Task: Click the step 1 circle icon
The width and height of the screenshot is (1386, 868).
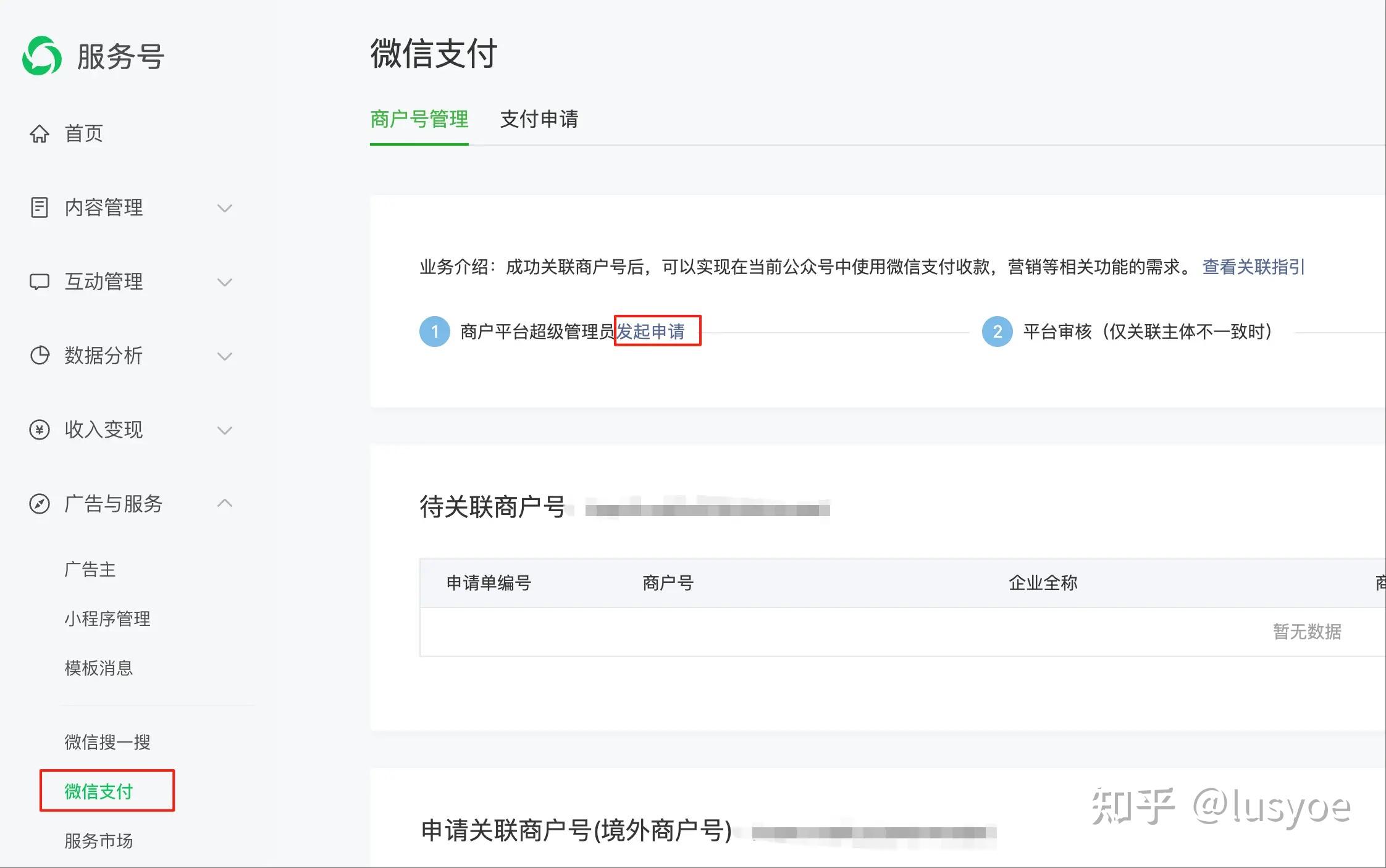Action: (435, 332)
